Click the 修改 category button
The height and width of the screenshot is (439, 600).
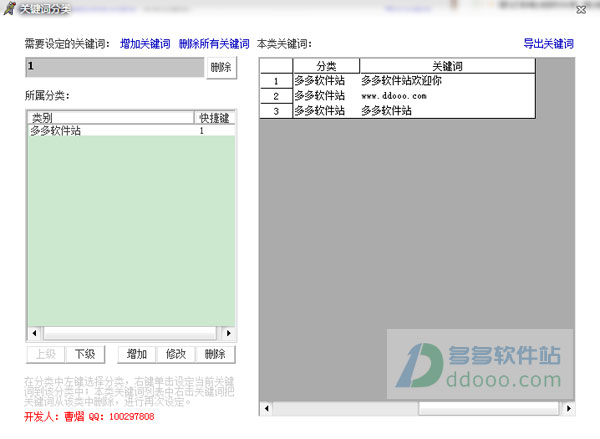(x=176, y=354)
